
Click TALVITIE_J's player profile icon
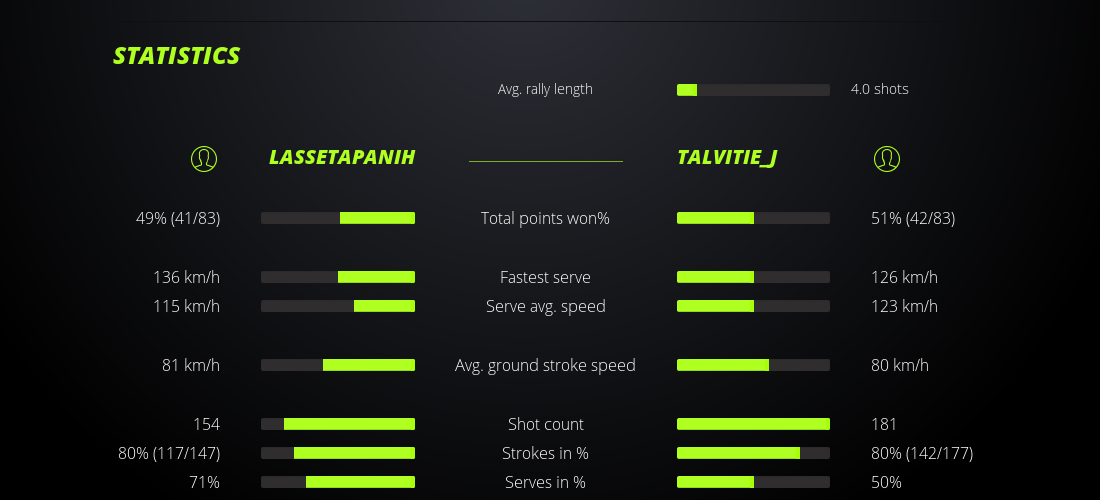click(x=887, y=158)
